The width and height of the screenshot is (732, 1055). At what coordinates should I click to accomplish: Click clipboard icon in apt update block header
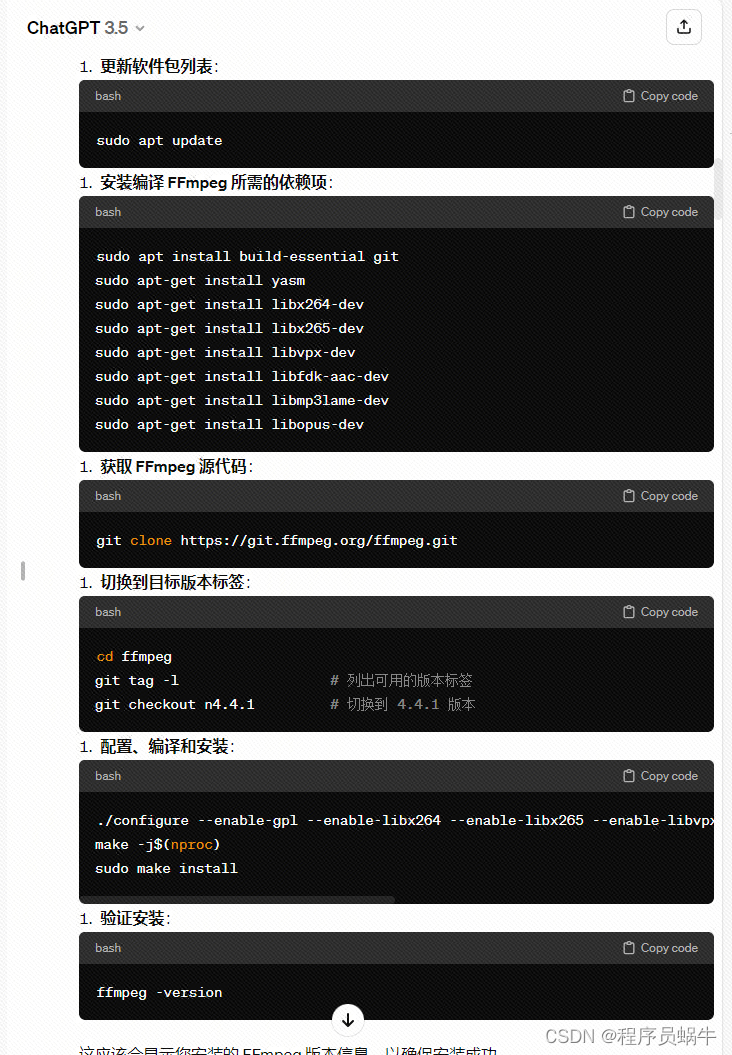point(628,96)
